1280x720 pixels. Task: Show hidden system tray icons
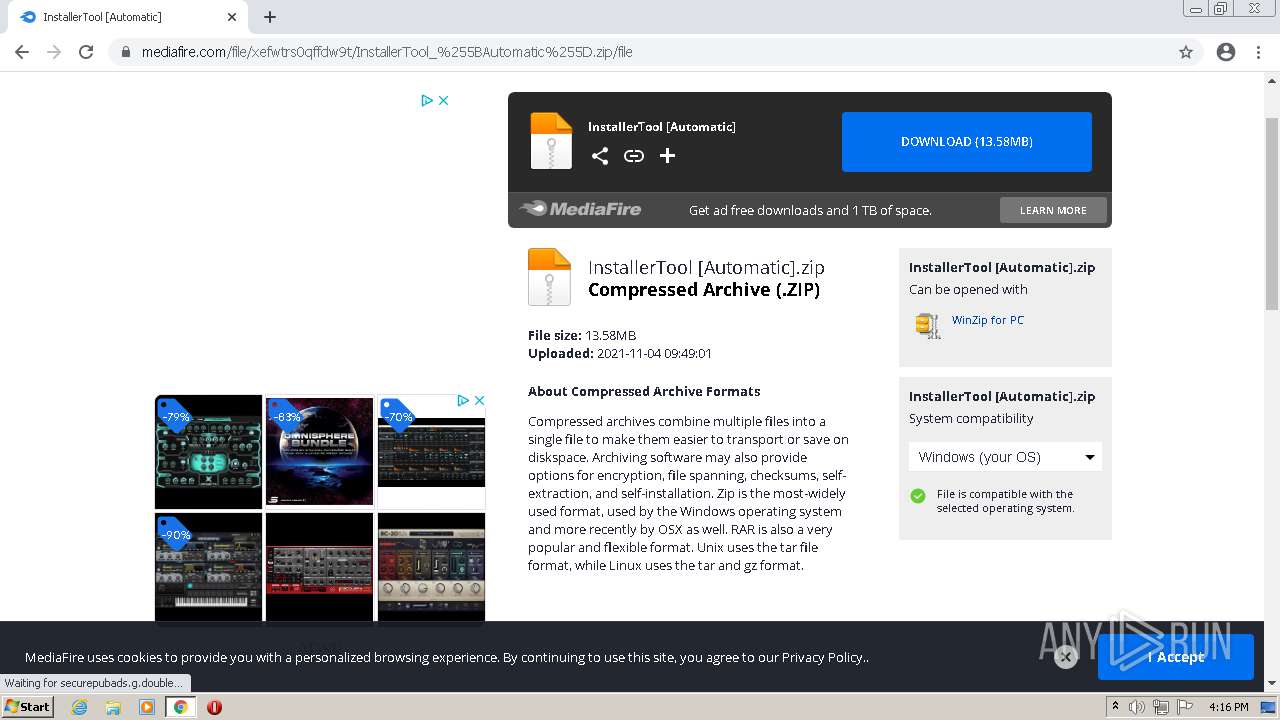1113,707
